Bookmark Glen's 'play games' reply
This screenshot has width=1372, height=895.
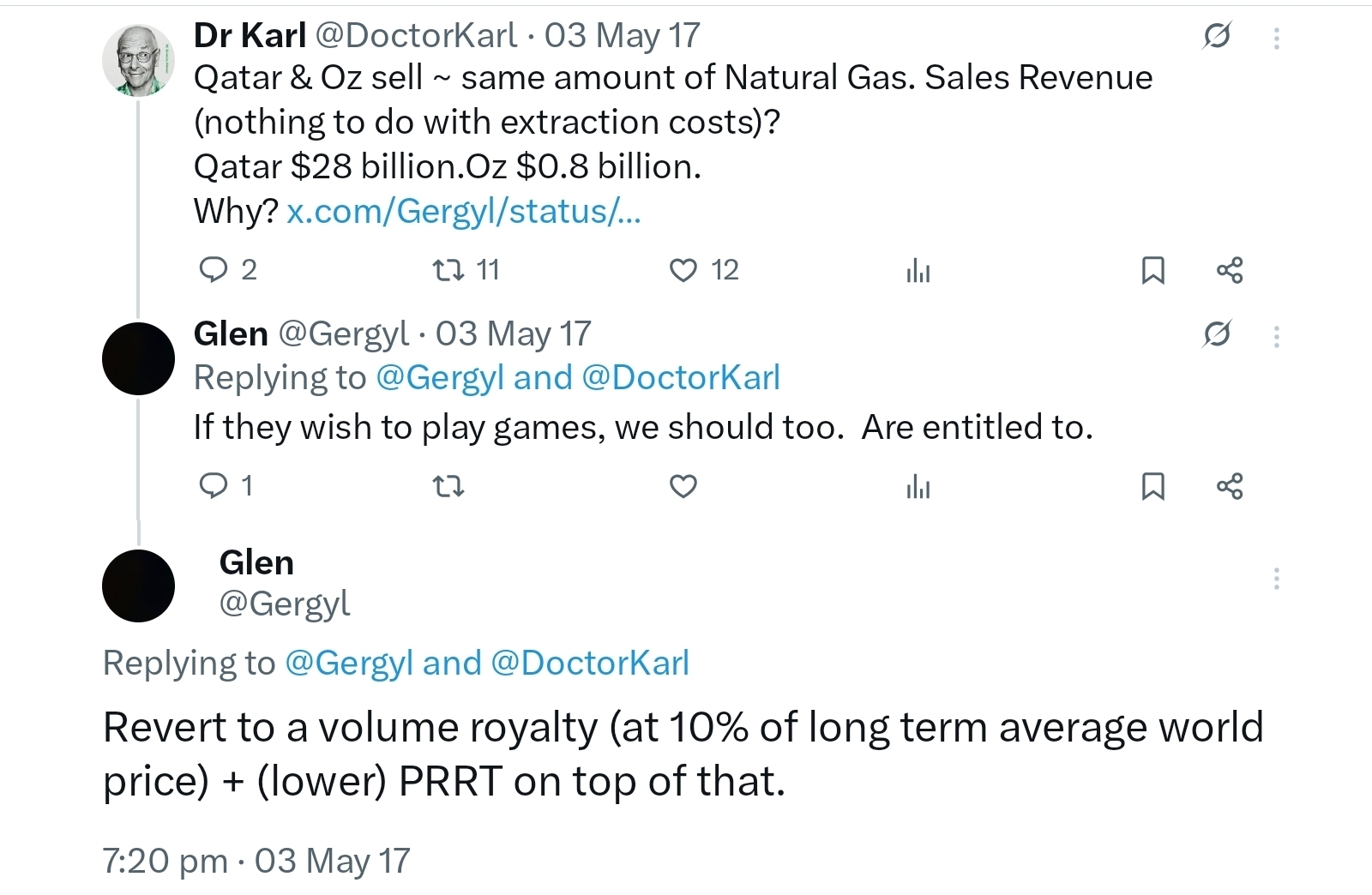coord(1152,487)
